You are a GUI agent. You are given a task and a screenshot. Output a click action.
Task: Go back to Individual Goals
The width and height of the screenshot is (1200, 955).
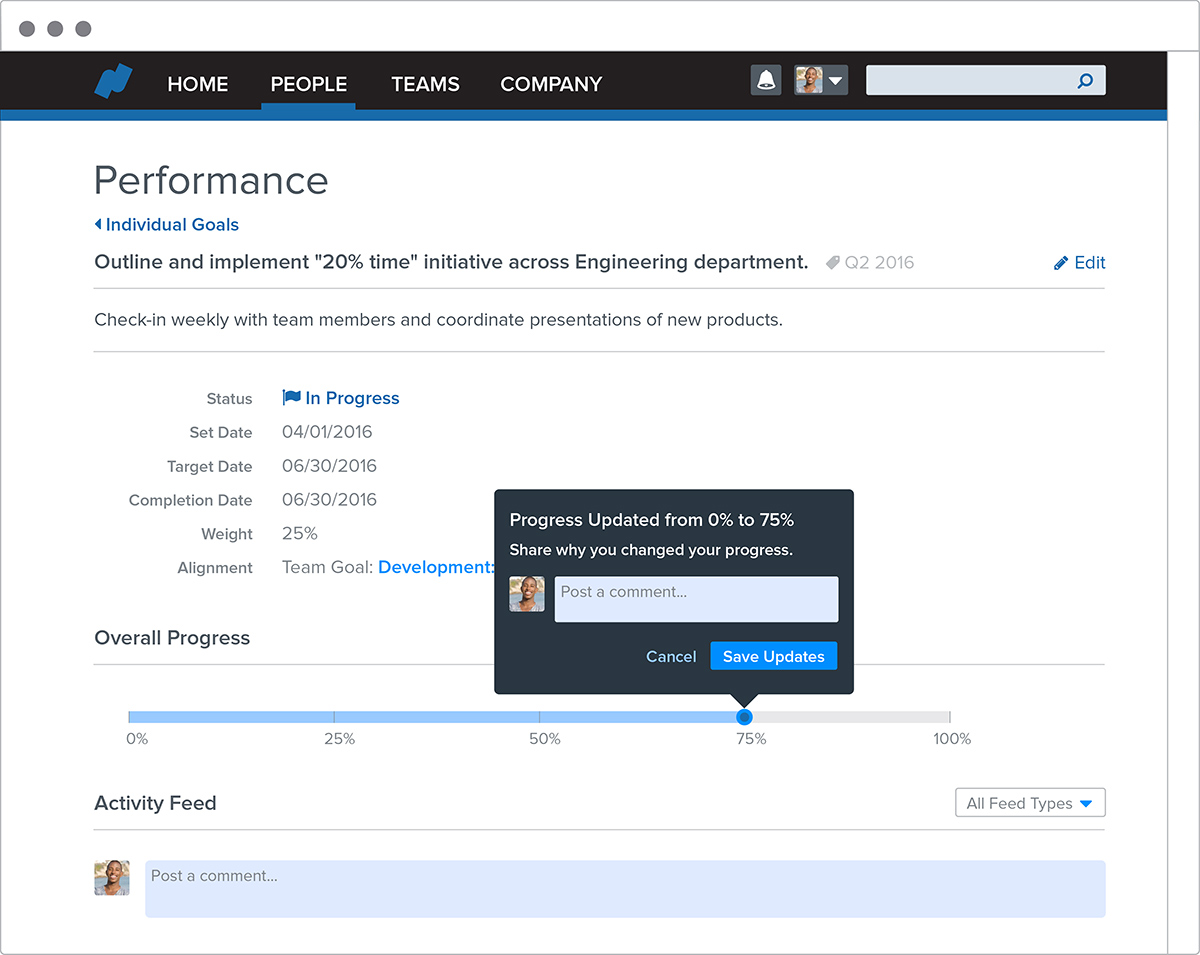coord(167,225)
